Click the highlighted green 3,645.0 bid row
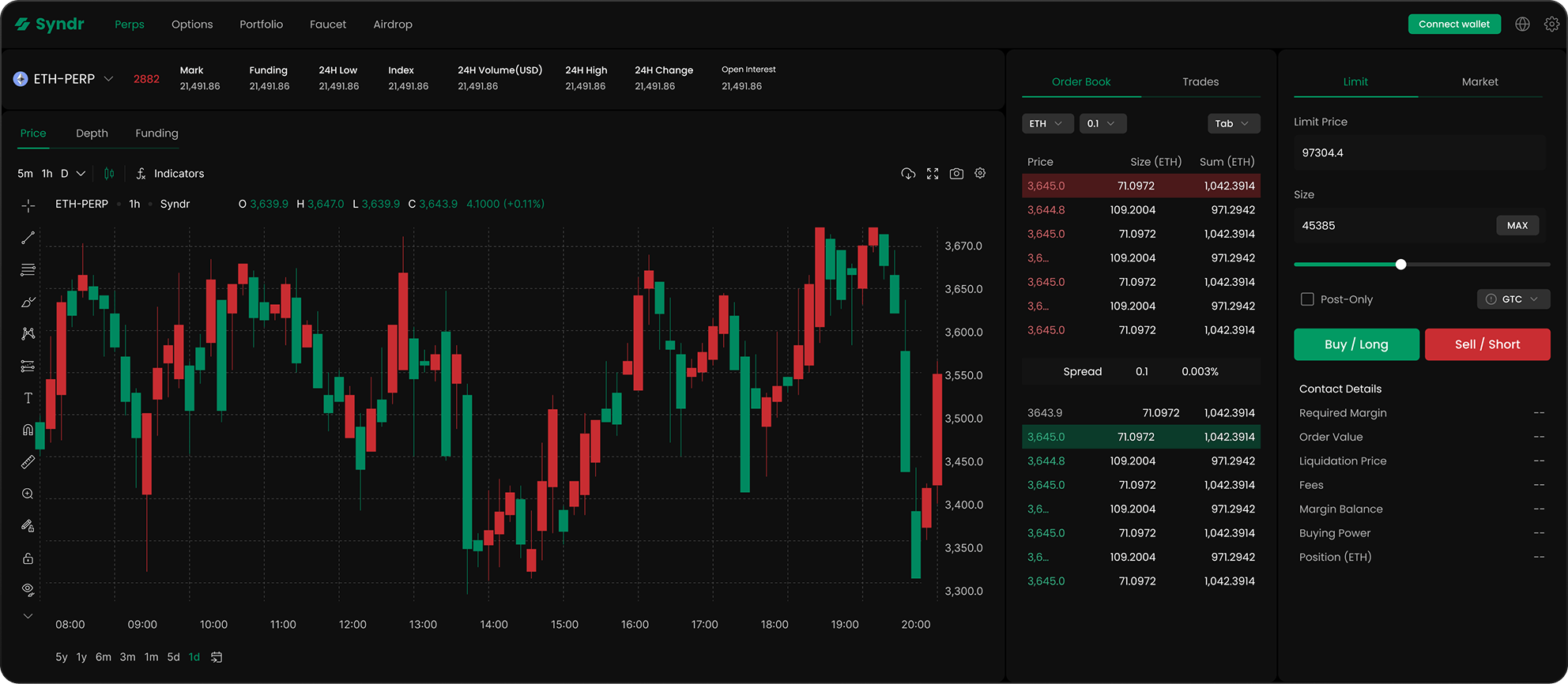Screen dimensions: 1568x684 pos(1141,437)
